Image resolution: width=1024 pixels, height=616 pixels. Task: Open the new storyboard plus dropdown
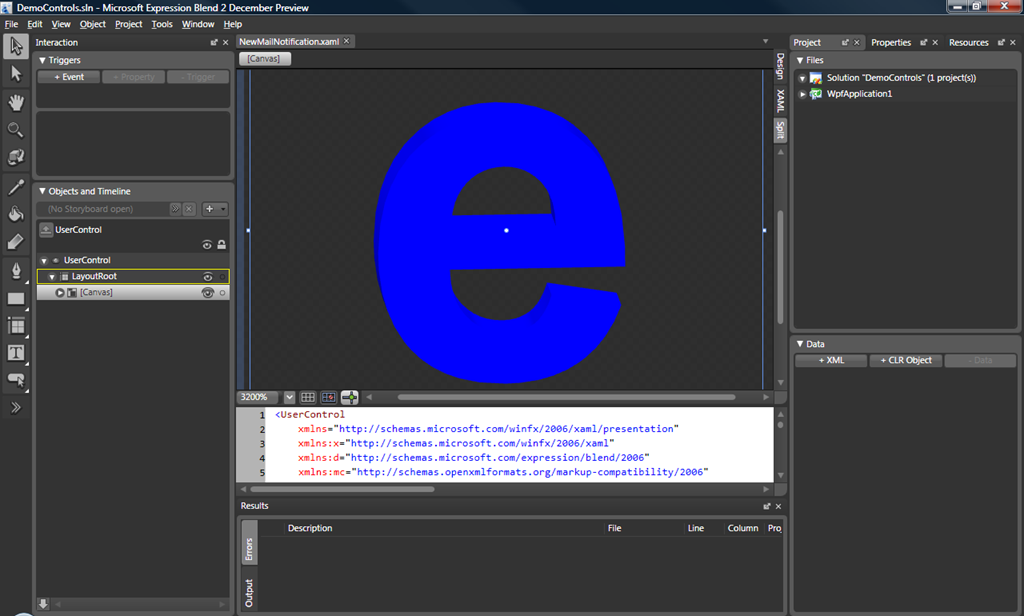tap(215, 209)
